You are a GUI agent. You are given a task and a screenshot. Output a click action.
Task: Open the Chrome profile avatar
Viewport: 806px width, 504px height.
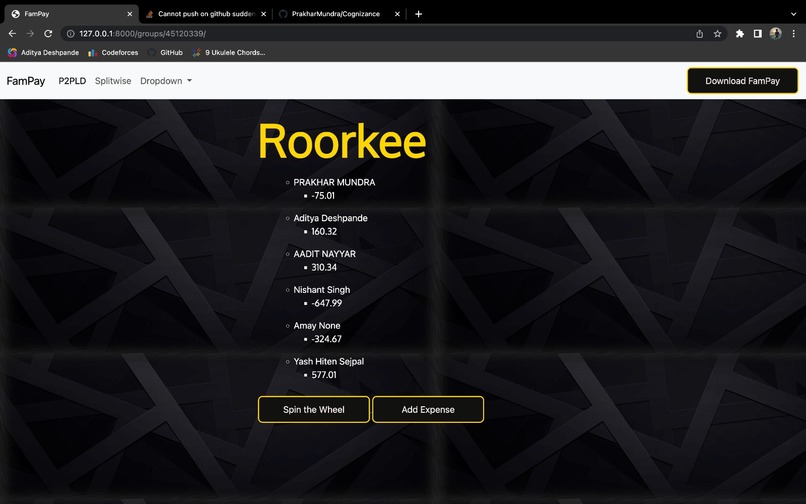click(775, 33)
